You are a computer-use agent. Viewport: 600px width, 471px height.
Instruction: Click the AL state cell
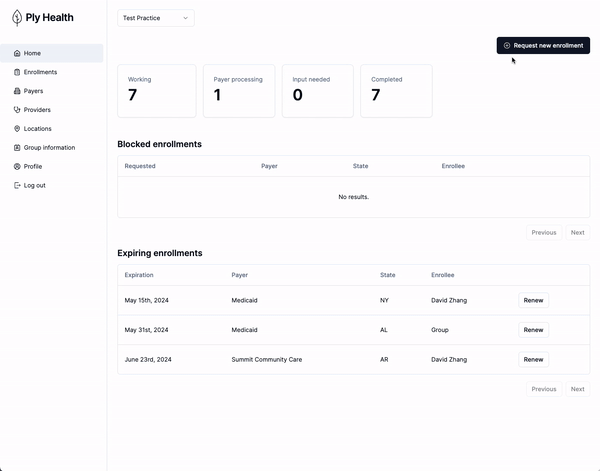click(384, 330)
